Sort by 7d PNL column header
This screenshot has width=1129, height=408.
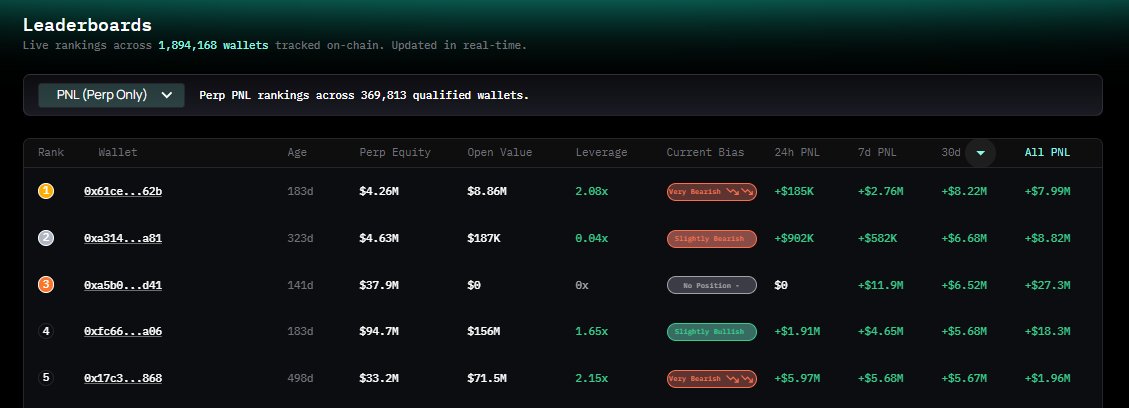(x=878, y=153)
